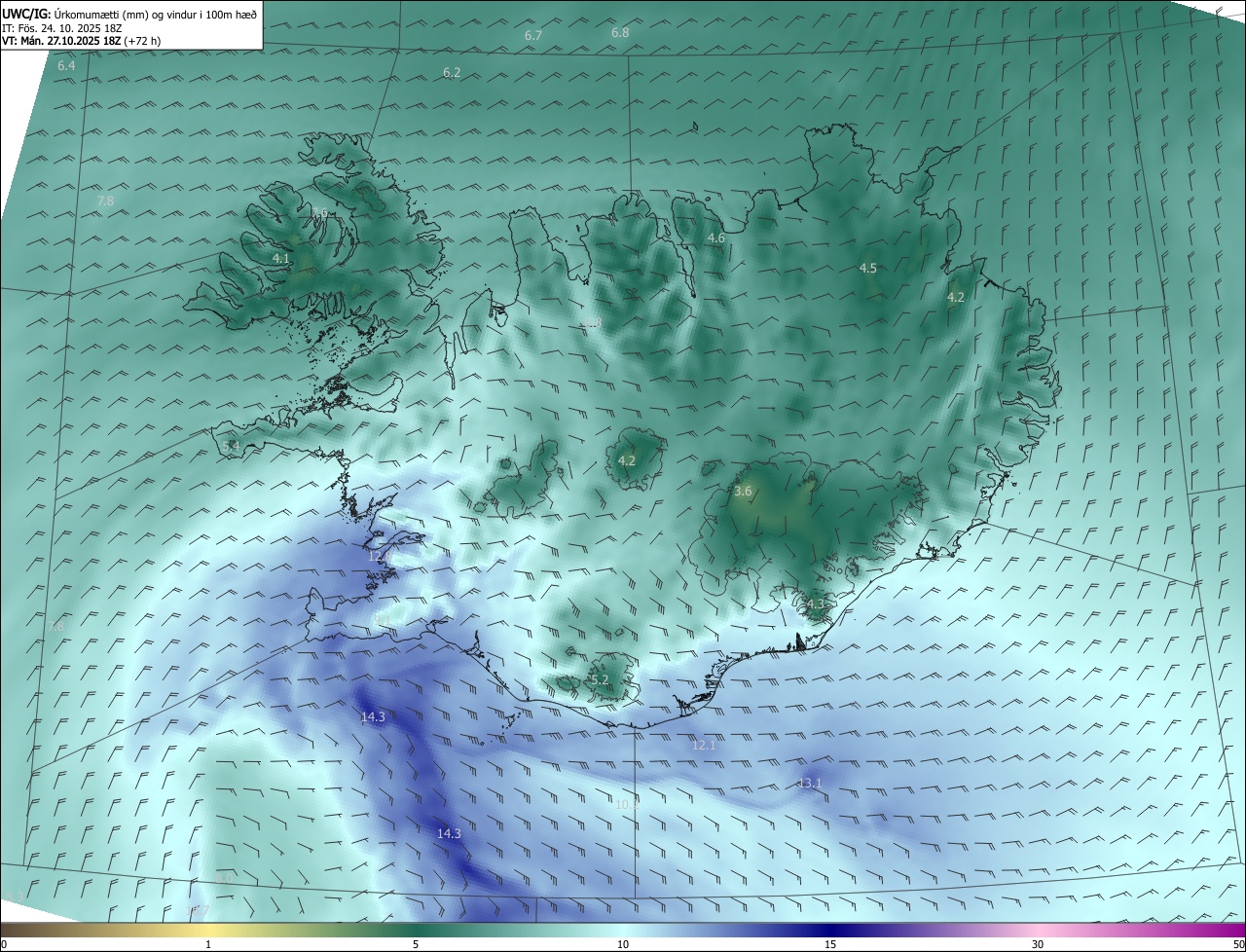1246x952 pixels.
Task: Click the 6.7 value label
Action: [x=533, y=35]
